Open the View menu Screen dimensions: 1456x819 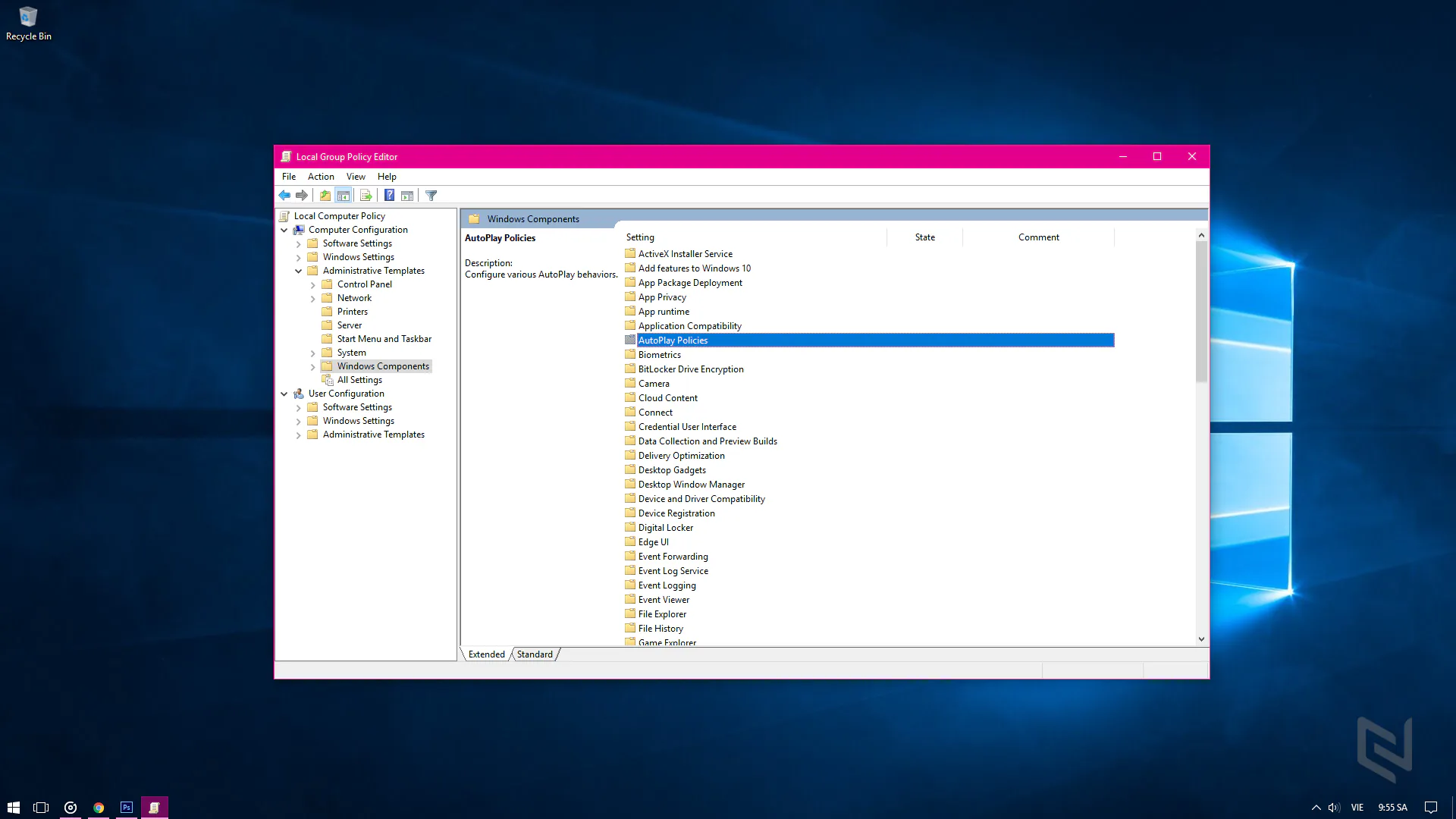(x=356, y=177)
